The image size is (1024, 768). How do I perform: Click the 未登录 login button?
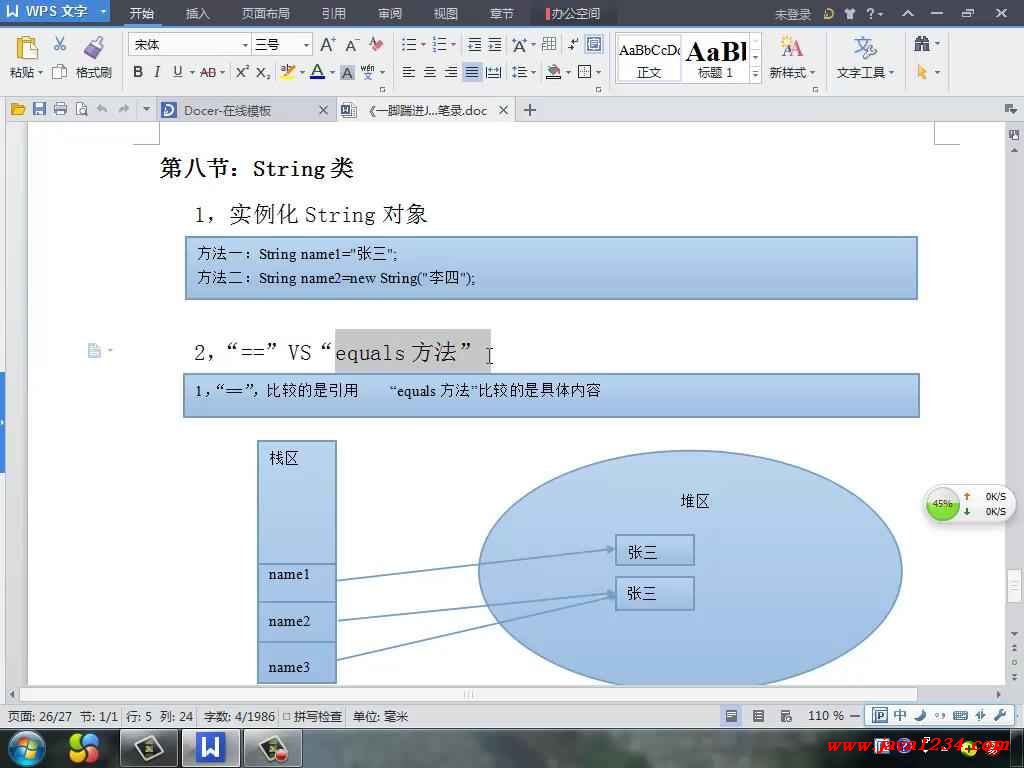click(x=793, y=14)
